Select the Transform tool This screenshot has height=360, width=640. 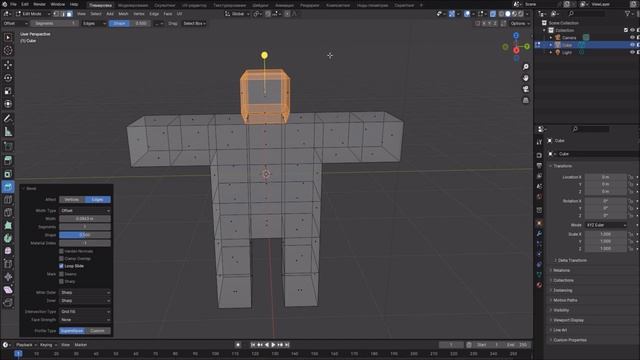[8, 104]
